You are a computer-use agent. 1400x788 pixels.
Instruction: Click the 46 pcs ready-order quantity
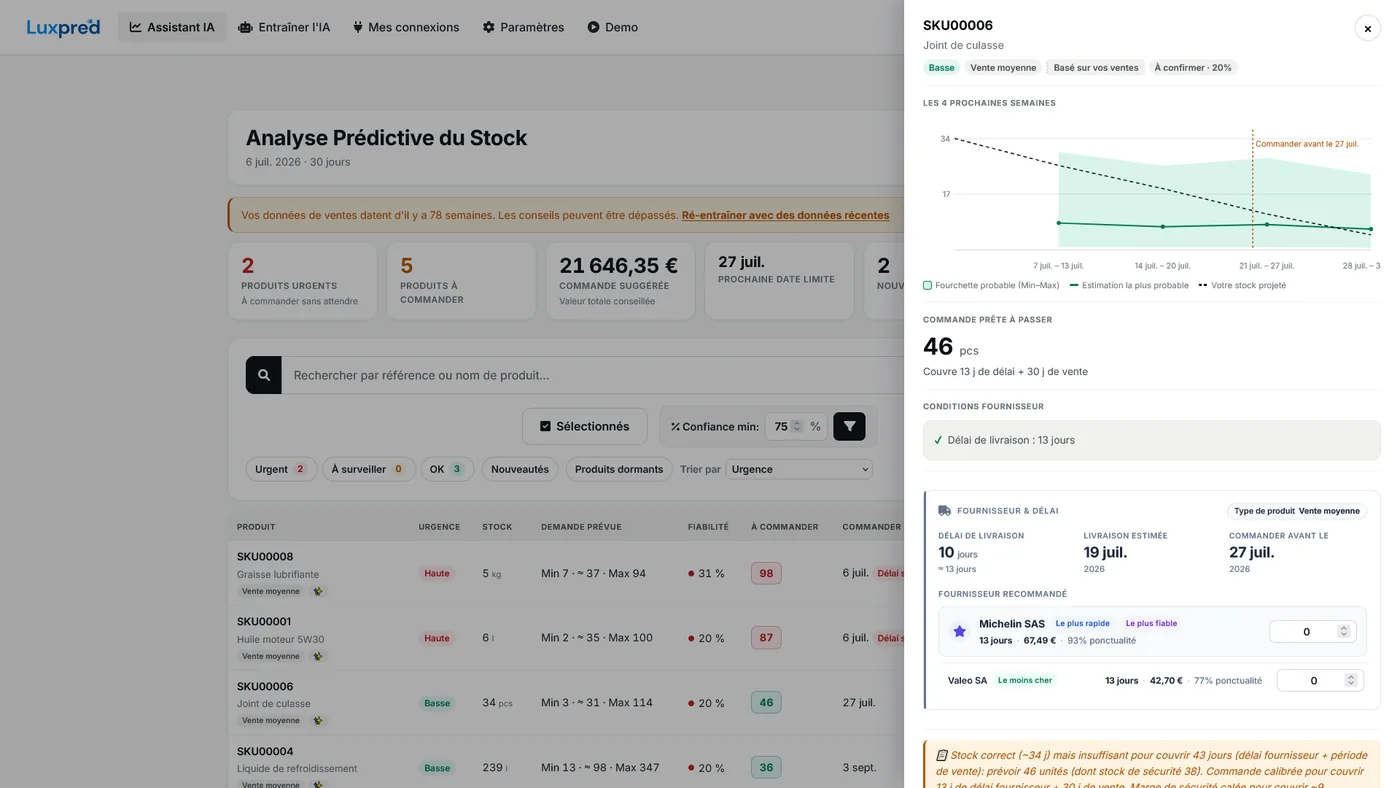pos(951,347)
